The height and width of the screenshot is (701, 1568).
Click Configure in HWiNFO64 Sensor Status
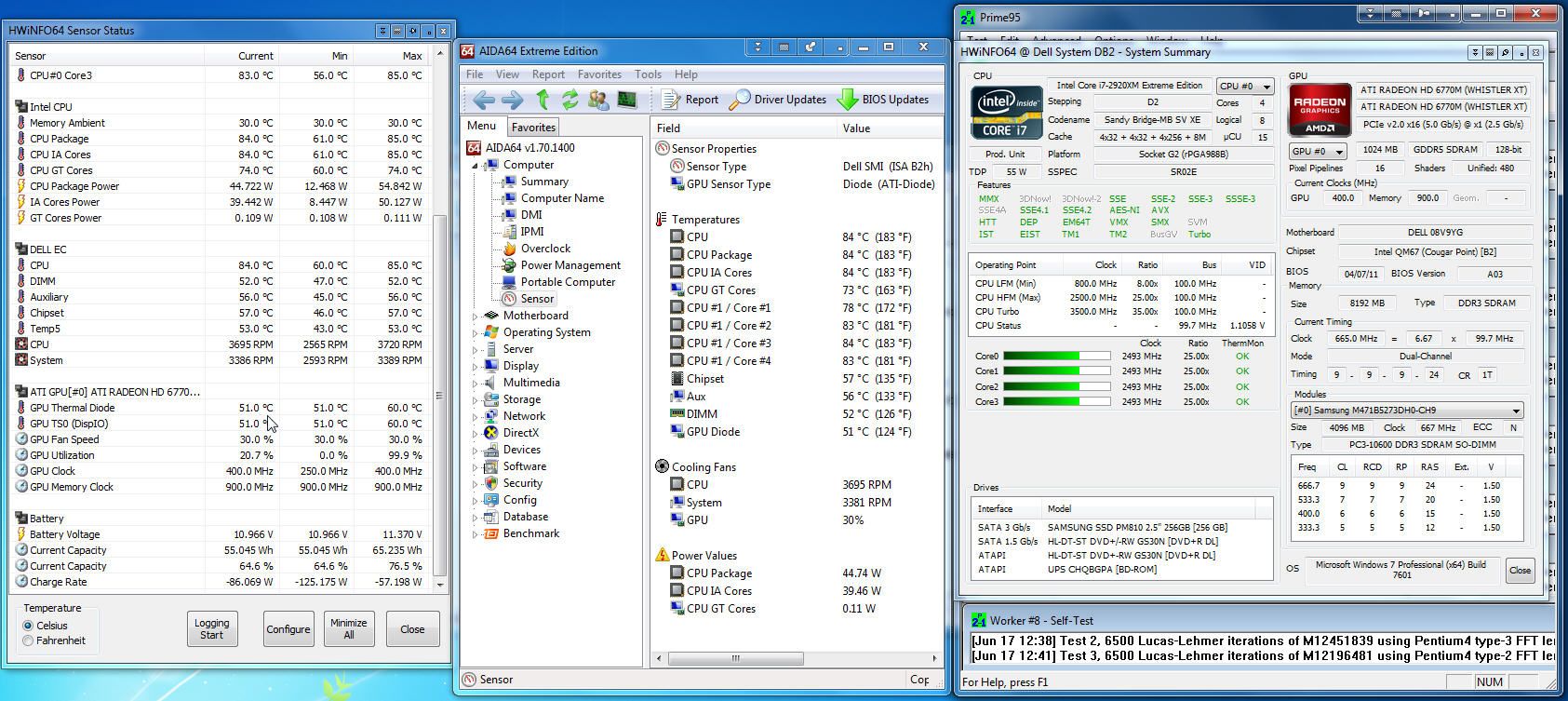288,629
